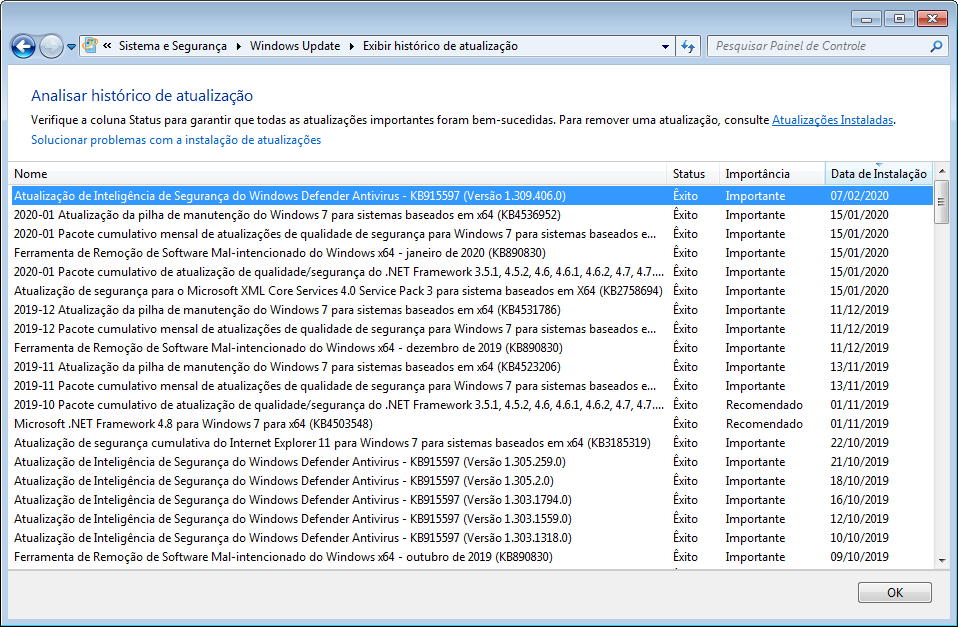Open the address bar history dropdown arrow
Screen dimensions: 958x627
(665, 46)
